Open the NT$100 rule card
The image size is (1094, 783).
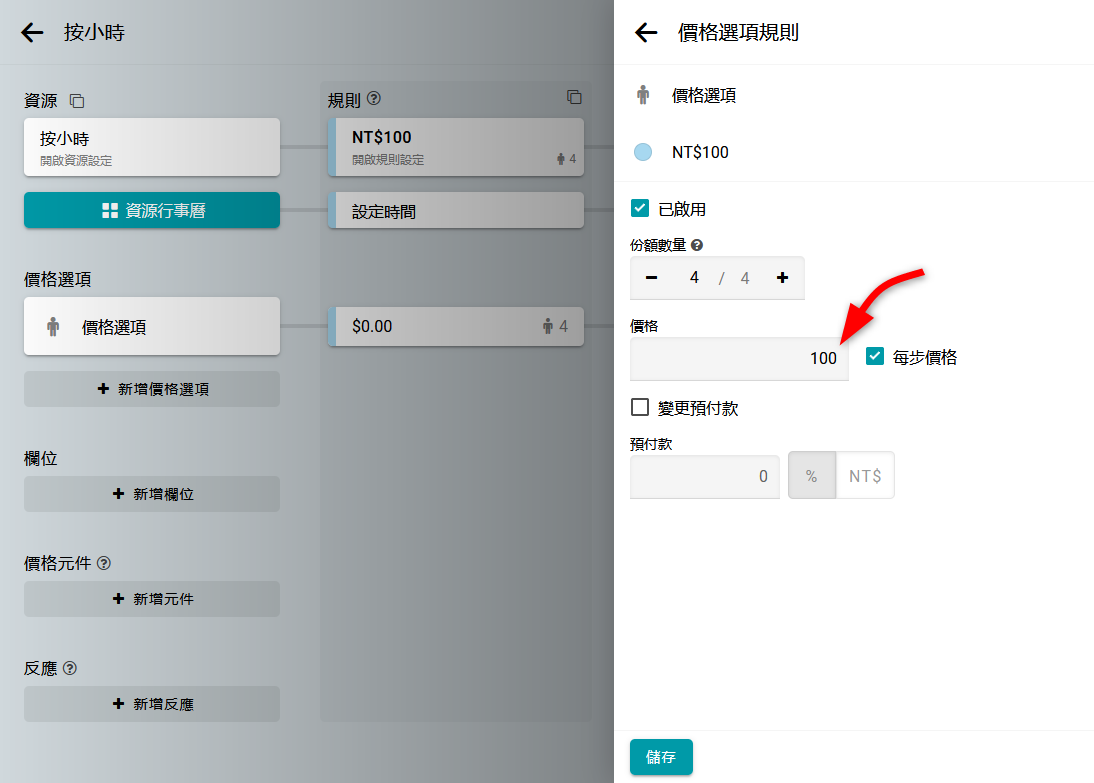point(456,146)
